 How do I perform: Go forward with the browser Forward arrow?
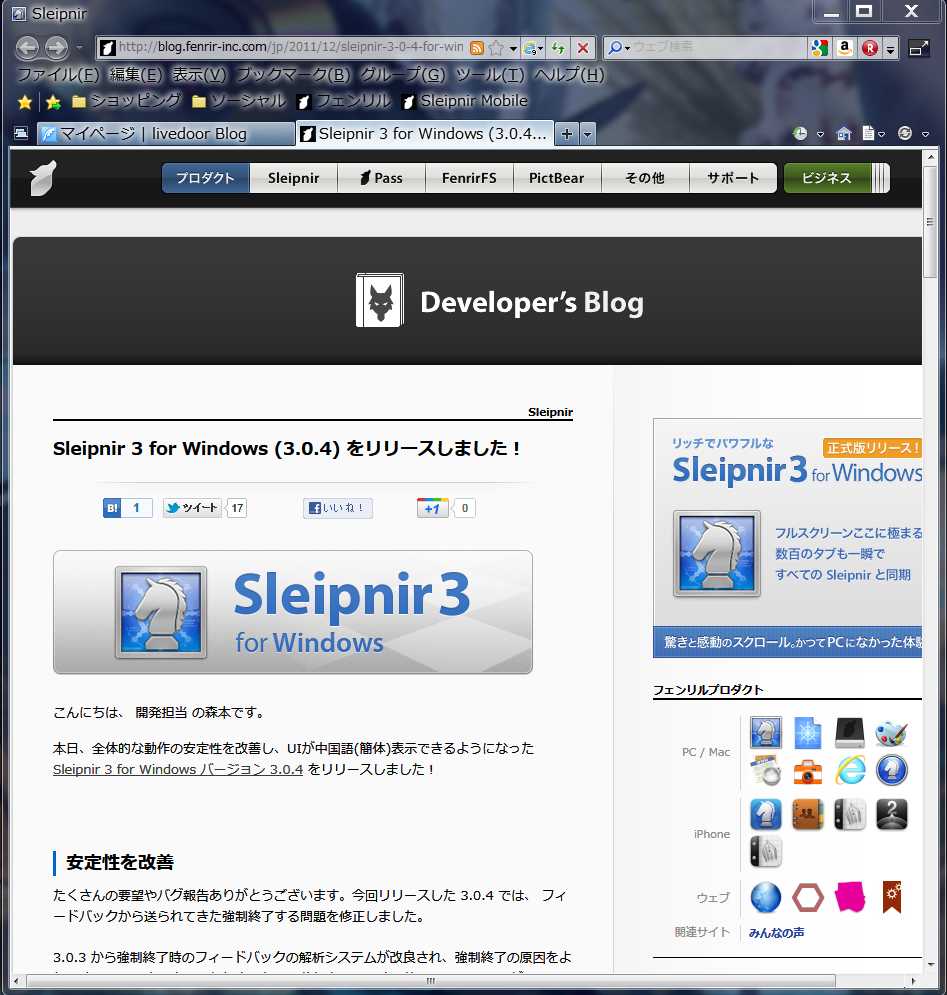pyautogui.click(x=56, y=47)
